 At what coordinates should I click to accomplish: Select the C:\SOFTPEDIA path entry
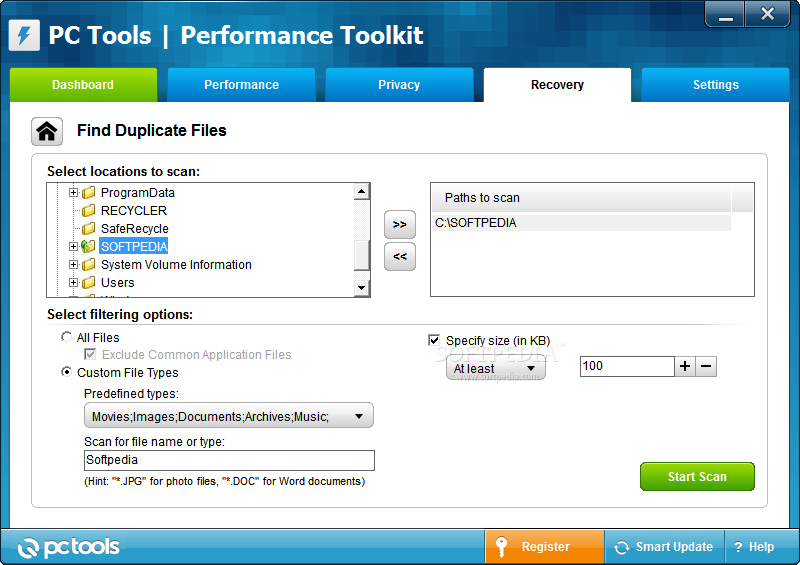coord(582,223)
